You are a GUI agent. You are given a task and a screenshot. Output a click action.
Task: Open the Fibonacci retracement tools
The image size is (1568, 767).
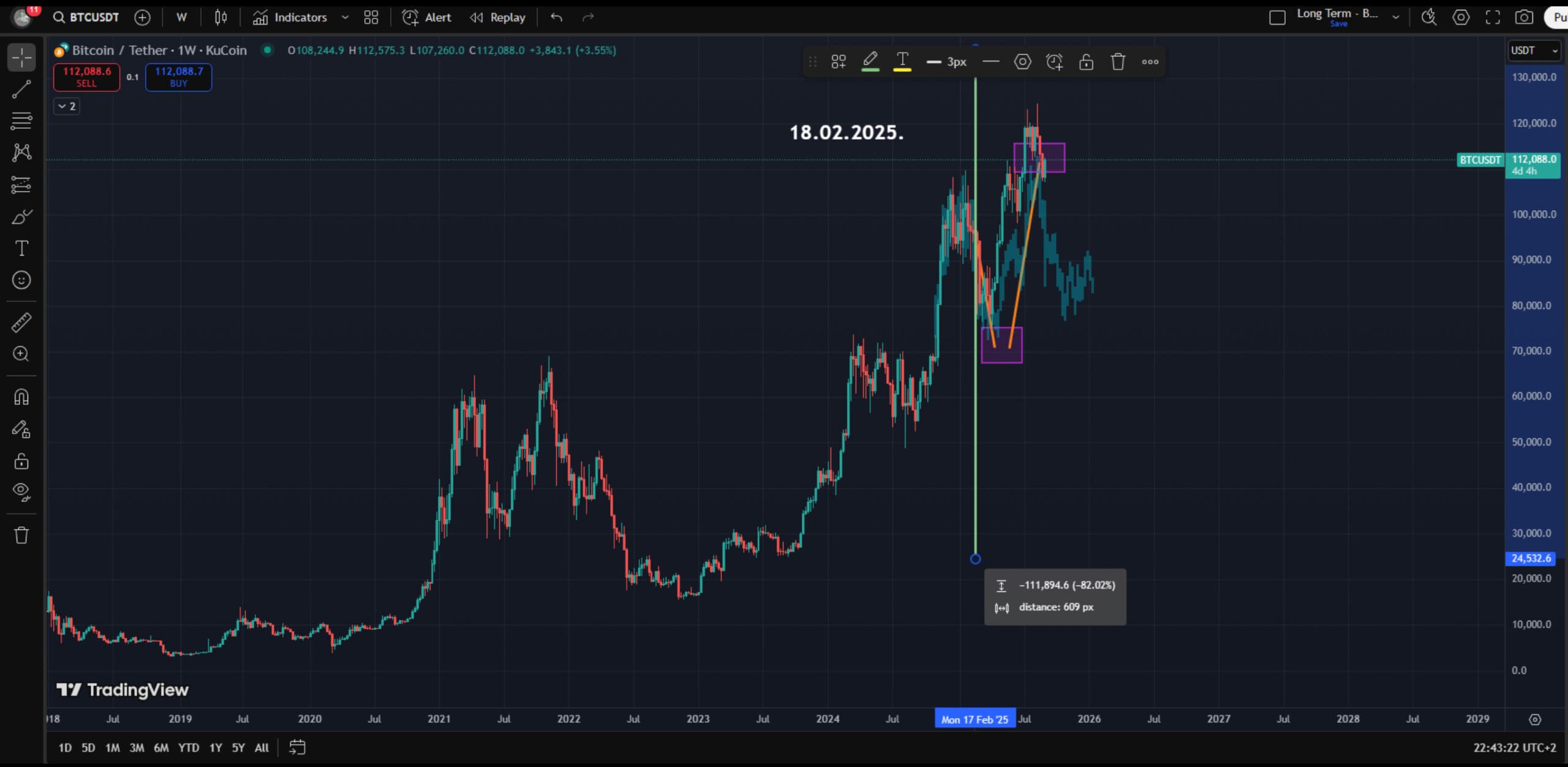click(21, 121)
